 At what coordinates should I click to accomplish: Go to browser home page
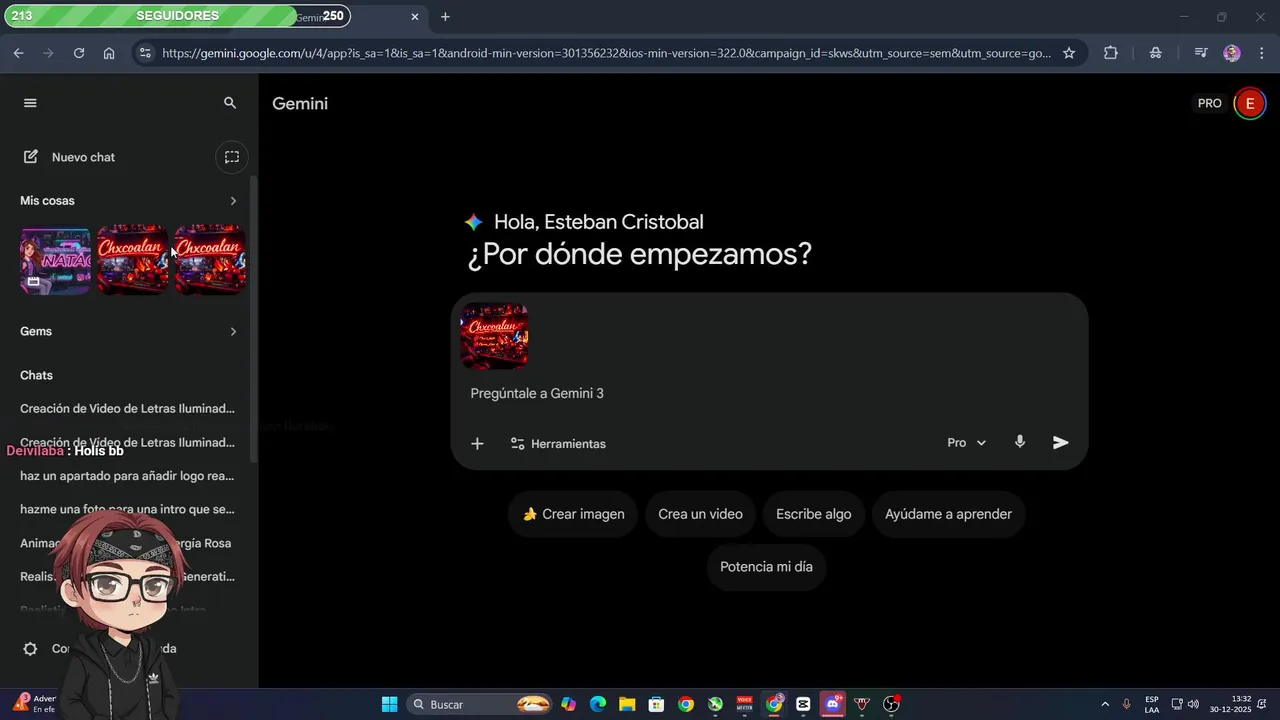(x=109, y=53)
